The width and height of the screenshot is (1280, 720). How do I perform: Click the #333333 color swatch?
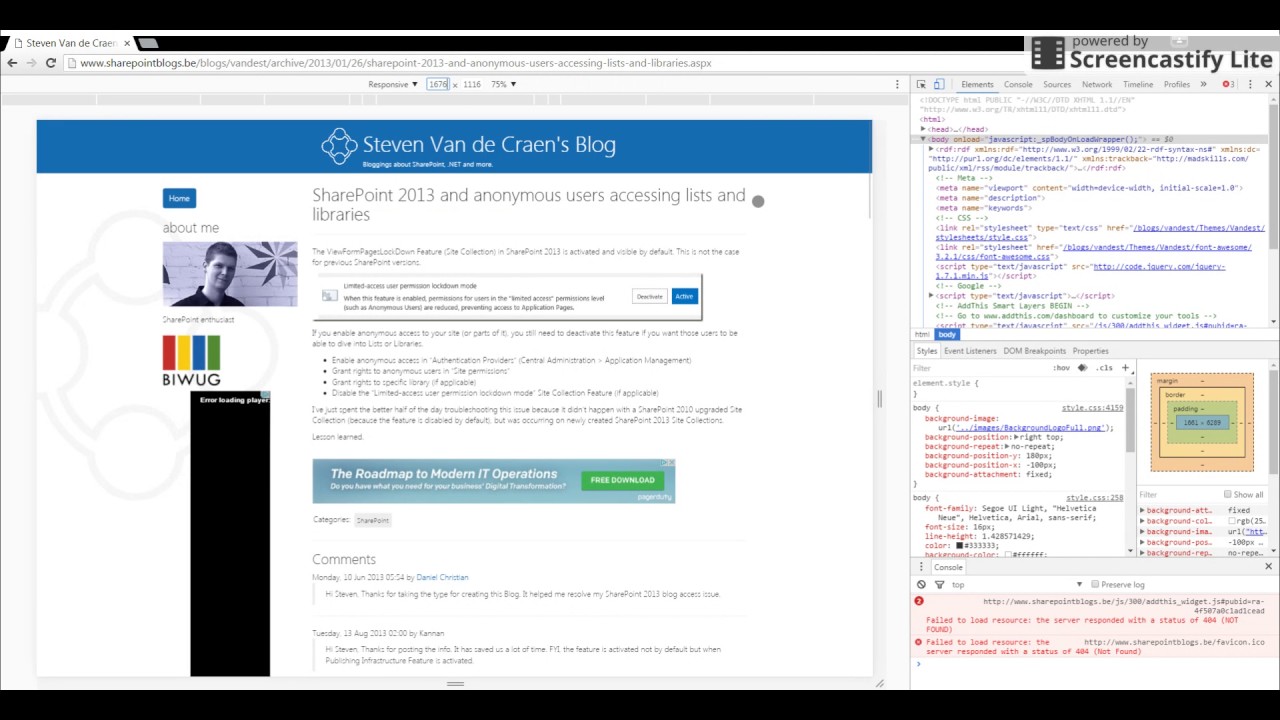pyautogui.click(x=958, y=545)
